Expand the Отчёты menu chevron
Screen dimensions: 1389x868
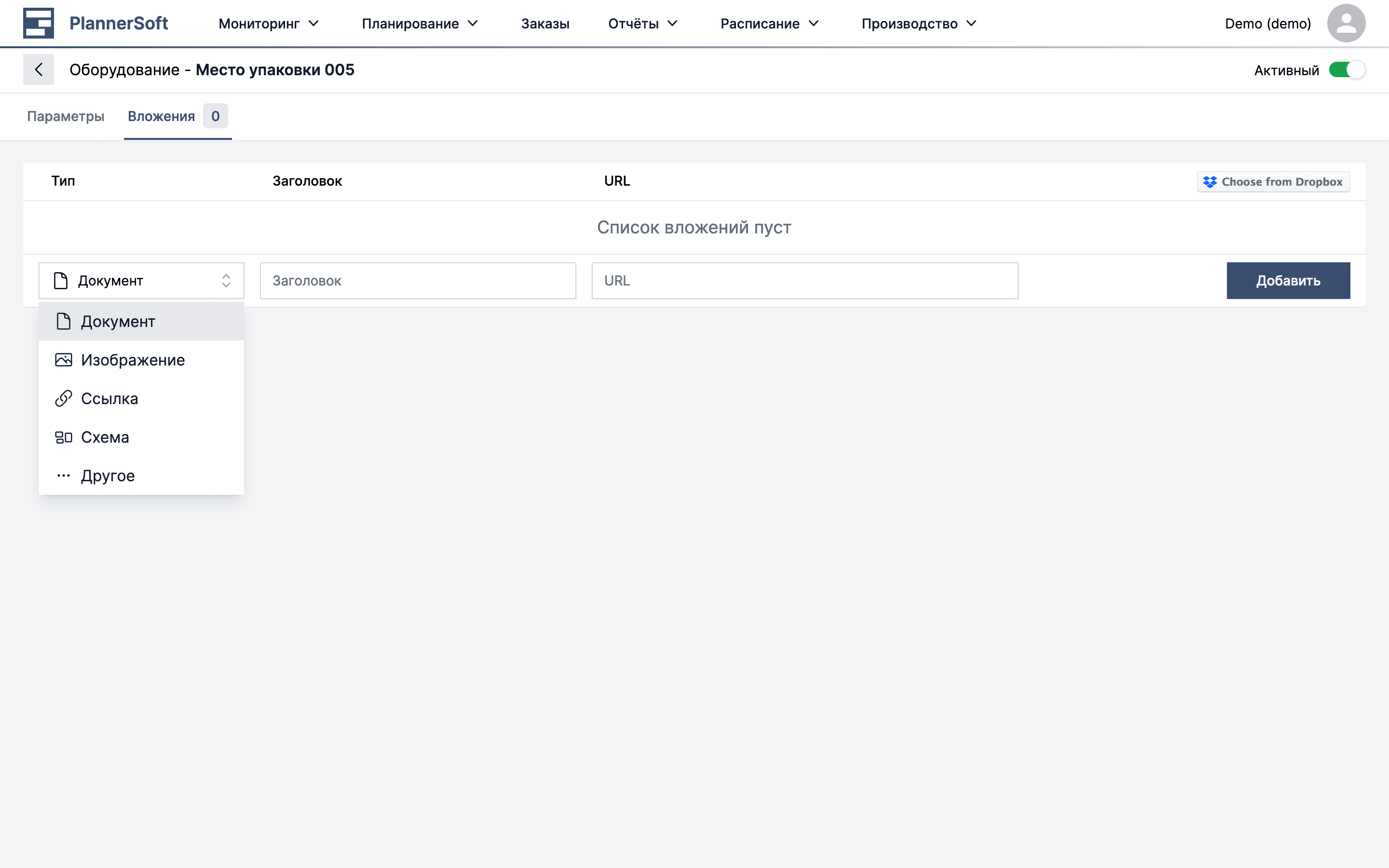pos(673,24)
